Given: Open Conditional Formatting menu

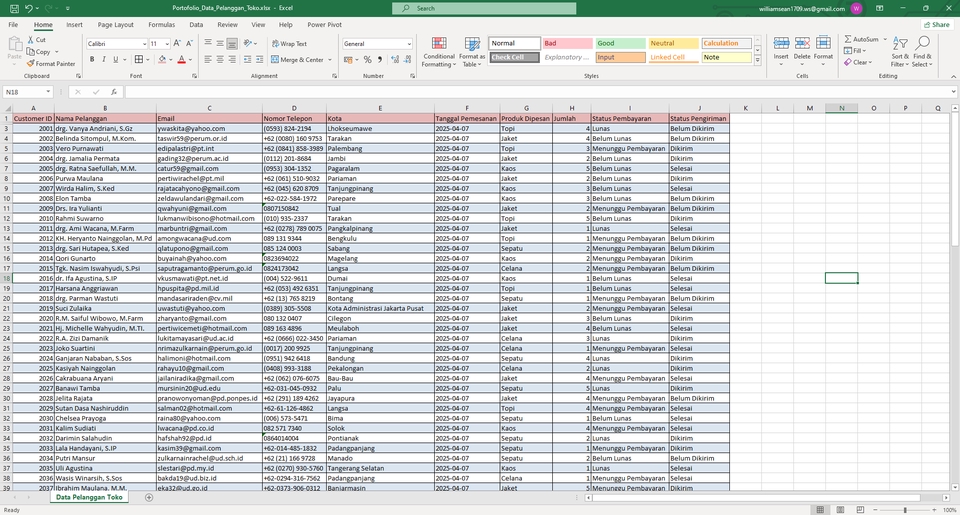Looking at the screenshot, I should [439, 51].
